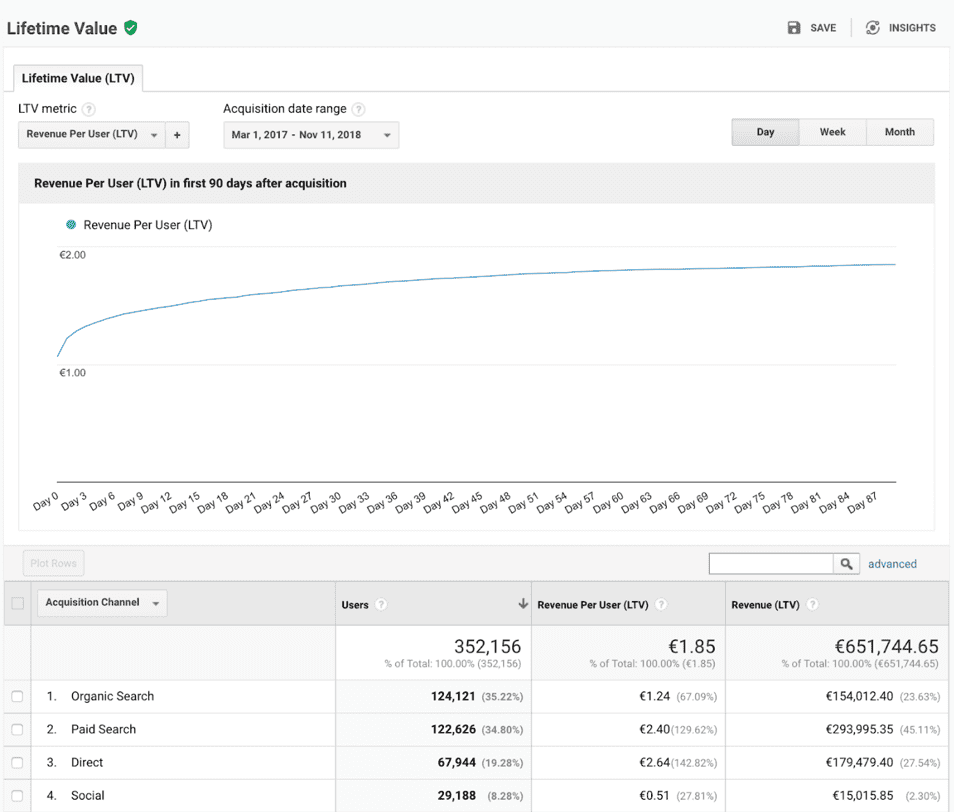The image size is (954, 812).
Task: Click help icon beside Acquisition date range
Action: 358,110
